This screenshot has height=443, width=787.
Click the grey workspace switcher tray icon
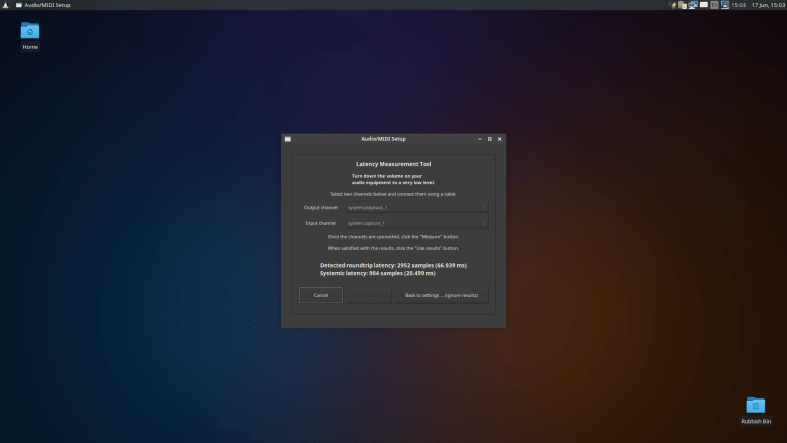click(714, 5)
